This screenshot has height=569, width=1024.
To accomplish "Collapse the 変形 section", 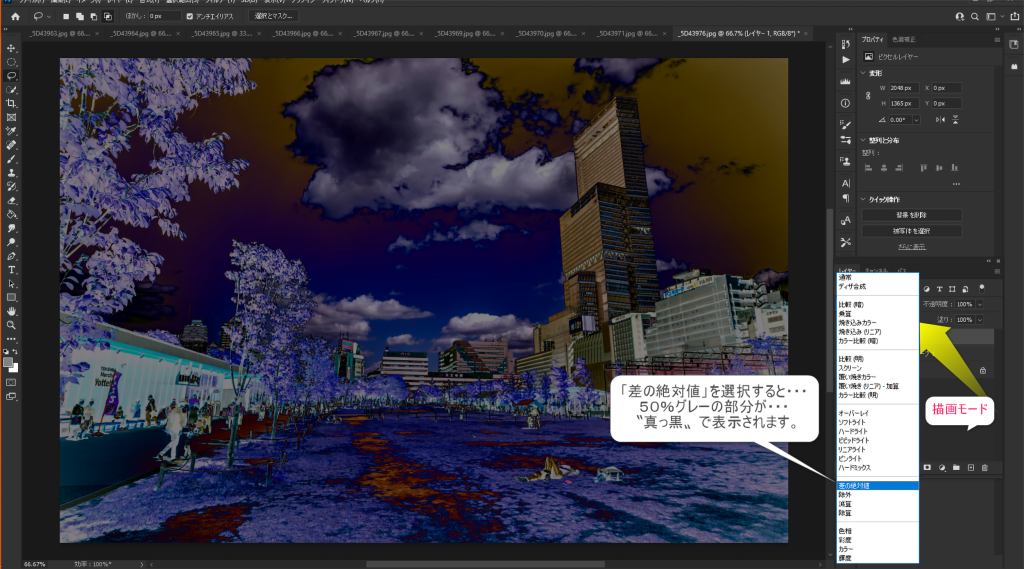I will coord(863,73).
